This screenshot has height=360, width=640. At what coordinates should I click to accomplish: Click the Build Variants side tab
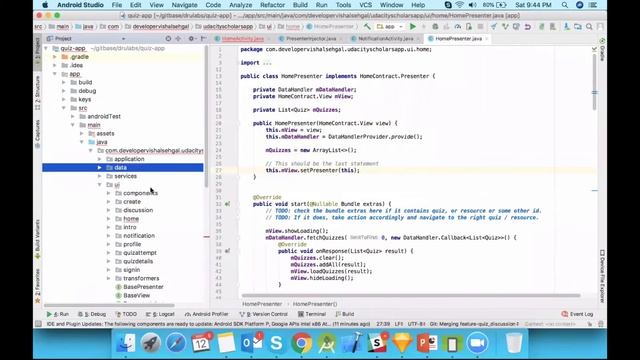(x=38, y=239)
